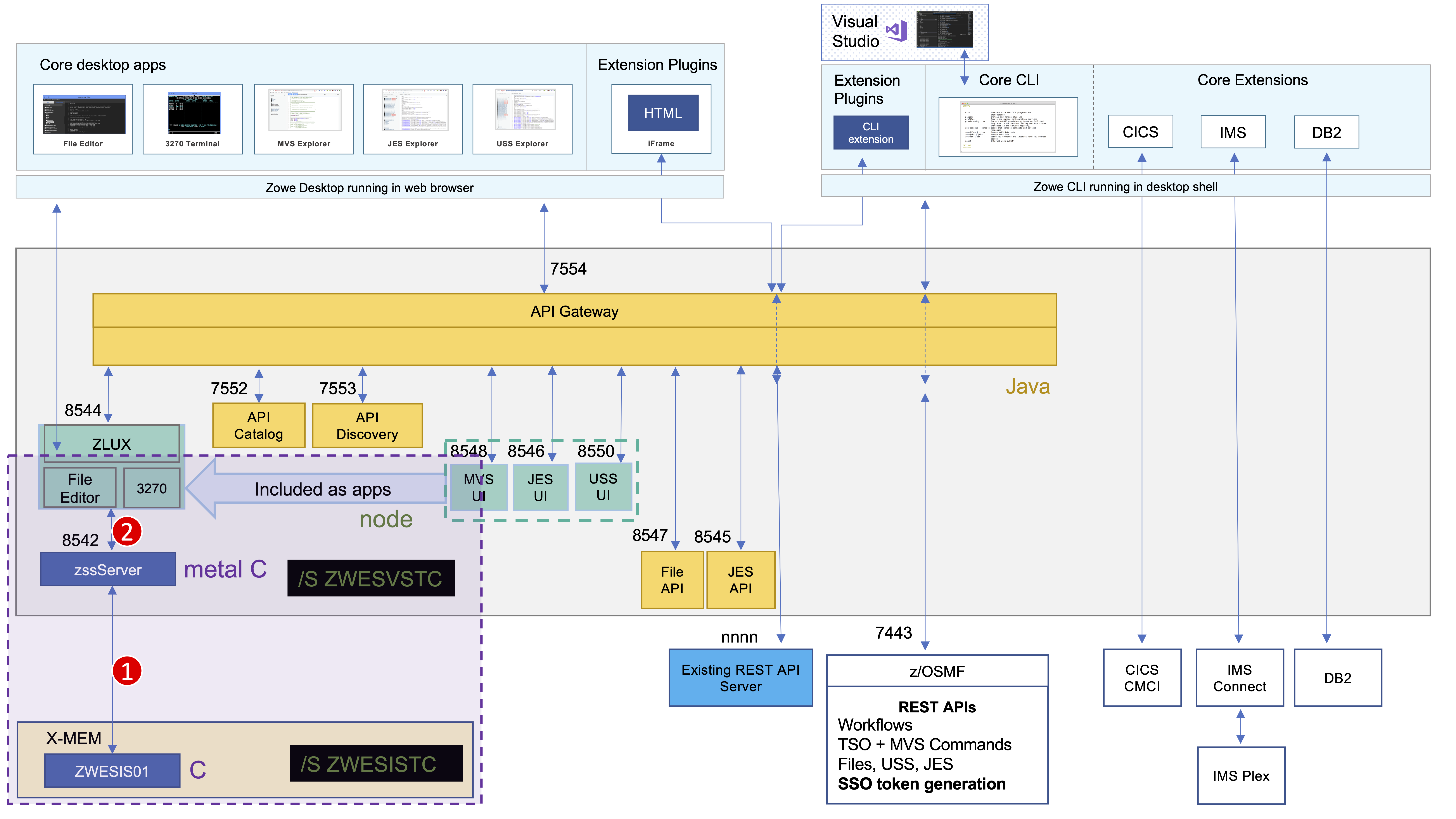1456x819 pixels.
Task: Click the Core Extensions heading
Action: point(1252,80)
